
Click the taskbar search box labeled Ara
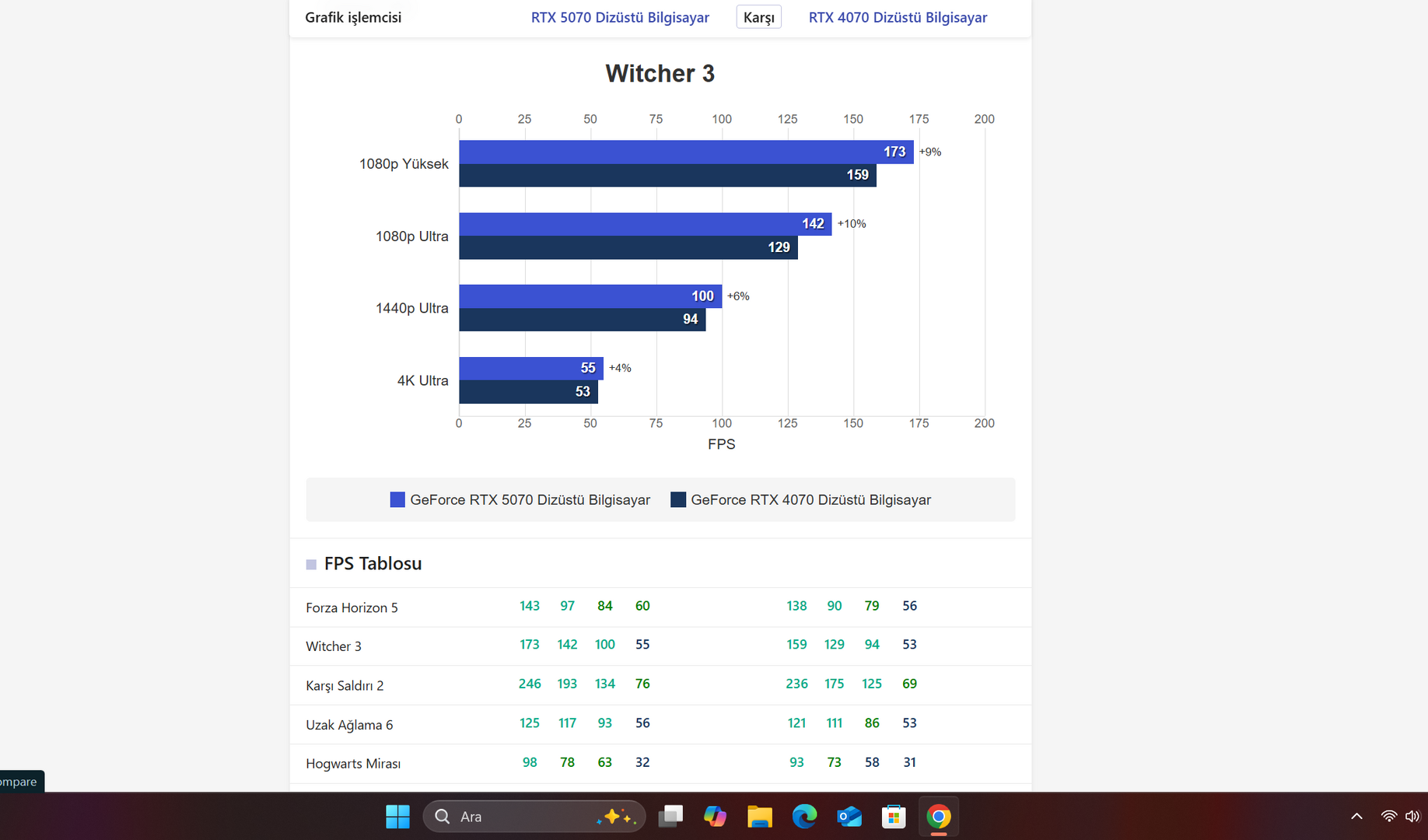coord(534,817)
